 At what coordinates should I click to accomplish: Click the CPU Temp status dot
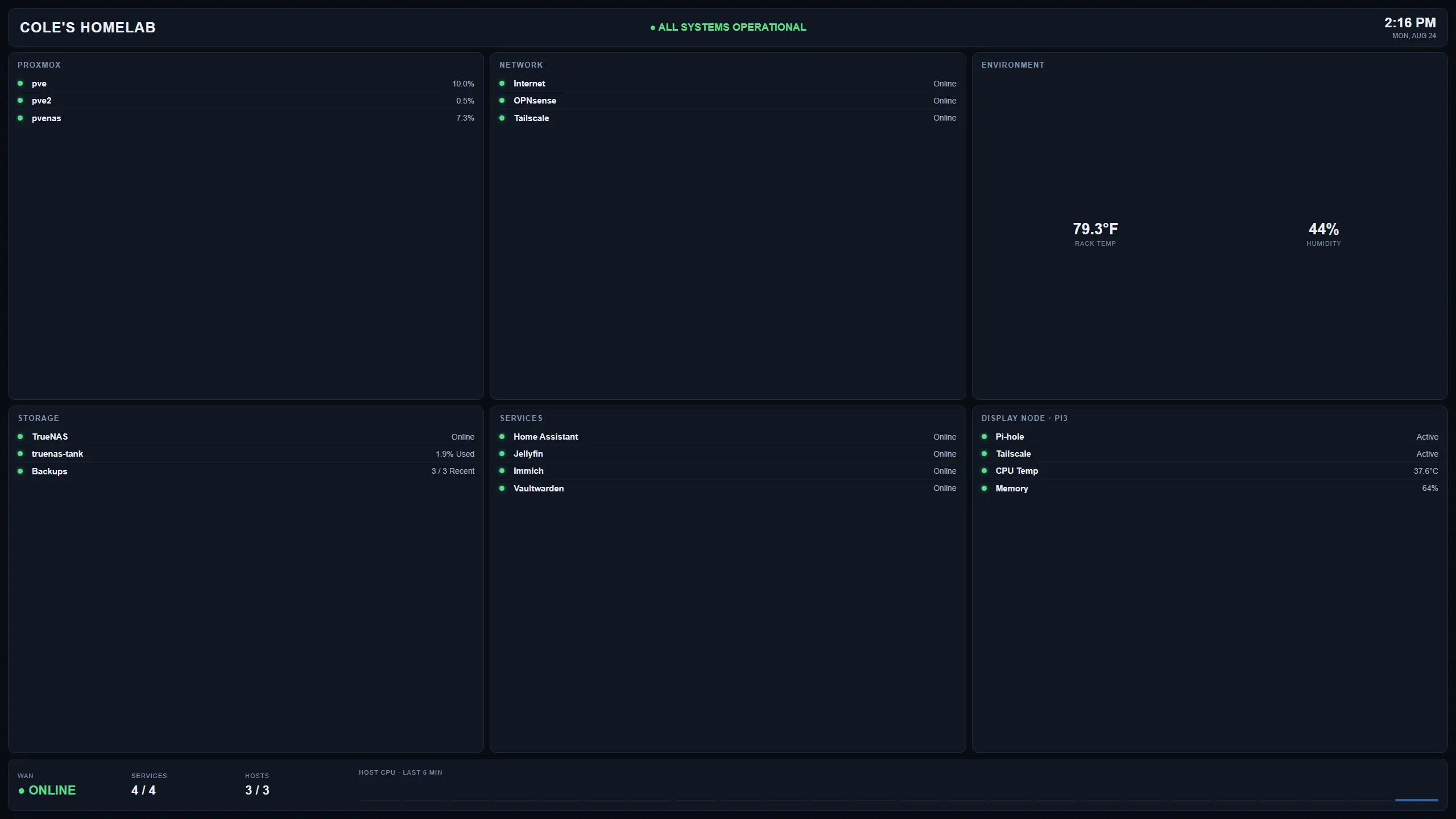985,471
